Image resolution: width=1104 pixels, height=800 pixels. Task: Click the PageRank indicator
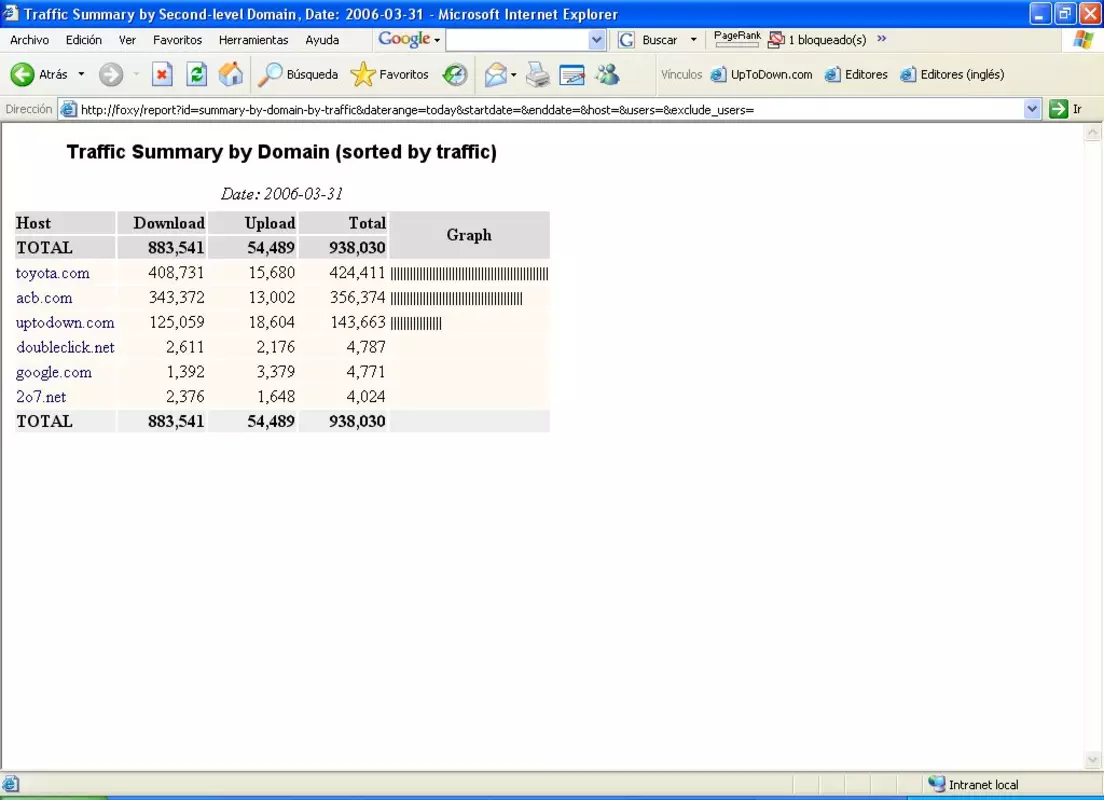(x=736, y=39)
